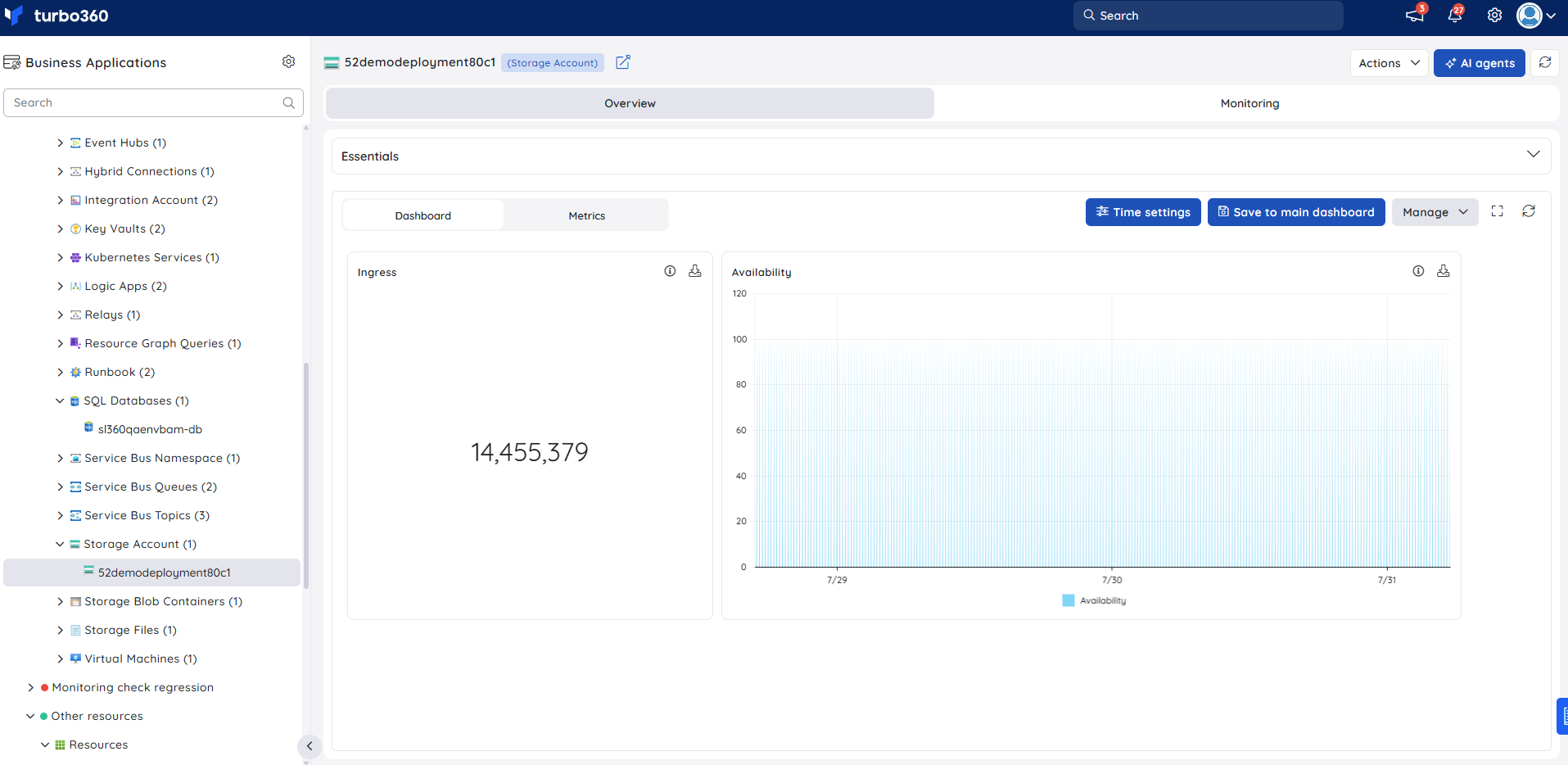Switch to the Overview tab
The width and height of the screenshot is (1568, 765).
[x=630, y=103]
